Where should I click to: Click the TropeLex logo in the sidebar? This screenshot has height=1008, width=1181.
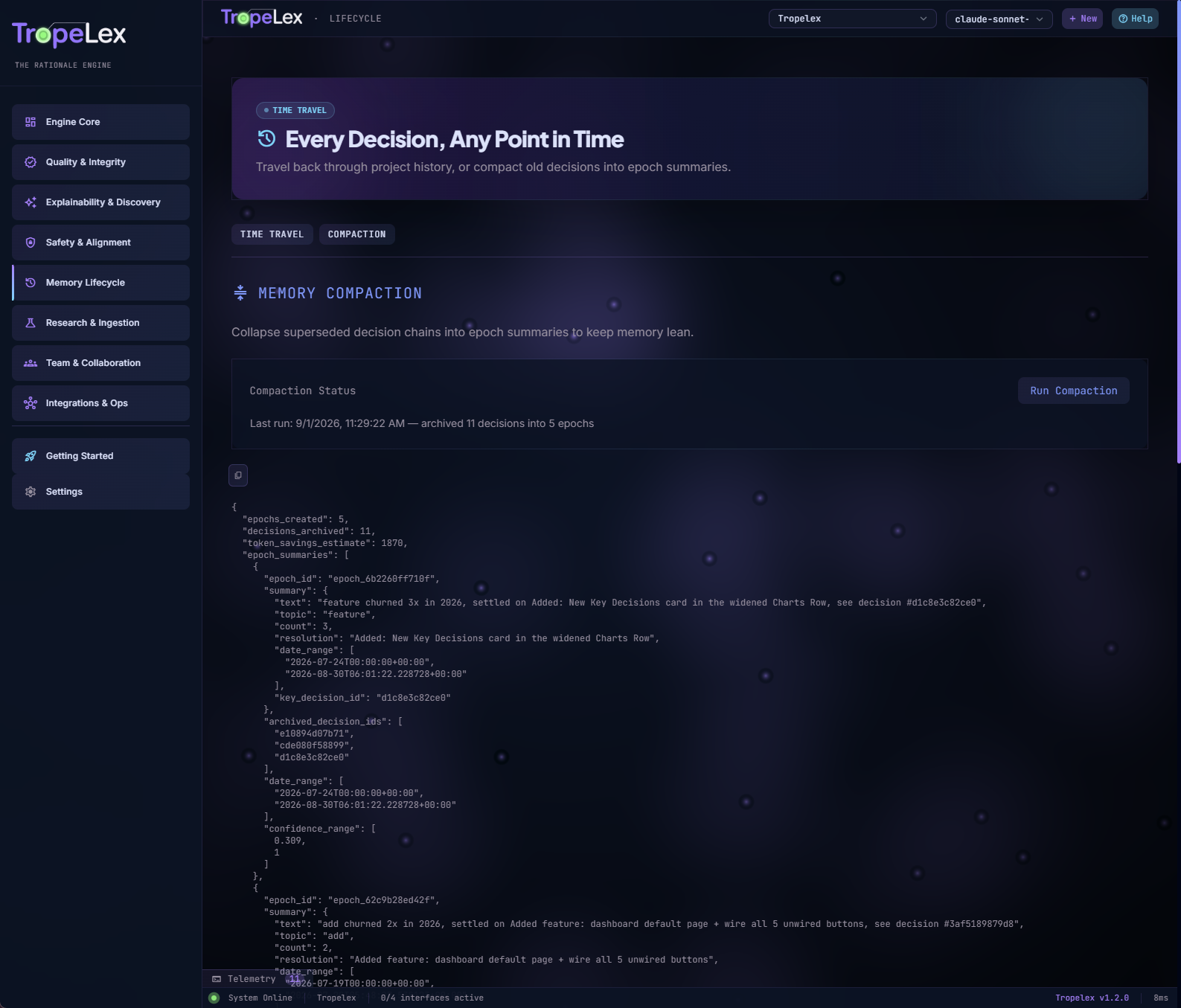coord(69,34)
